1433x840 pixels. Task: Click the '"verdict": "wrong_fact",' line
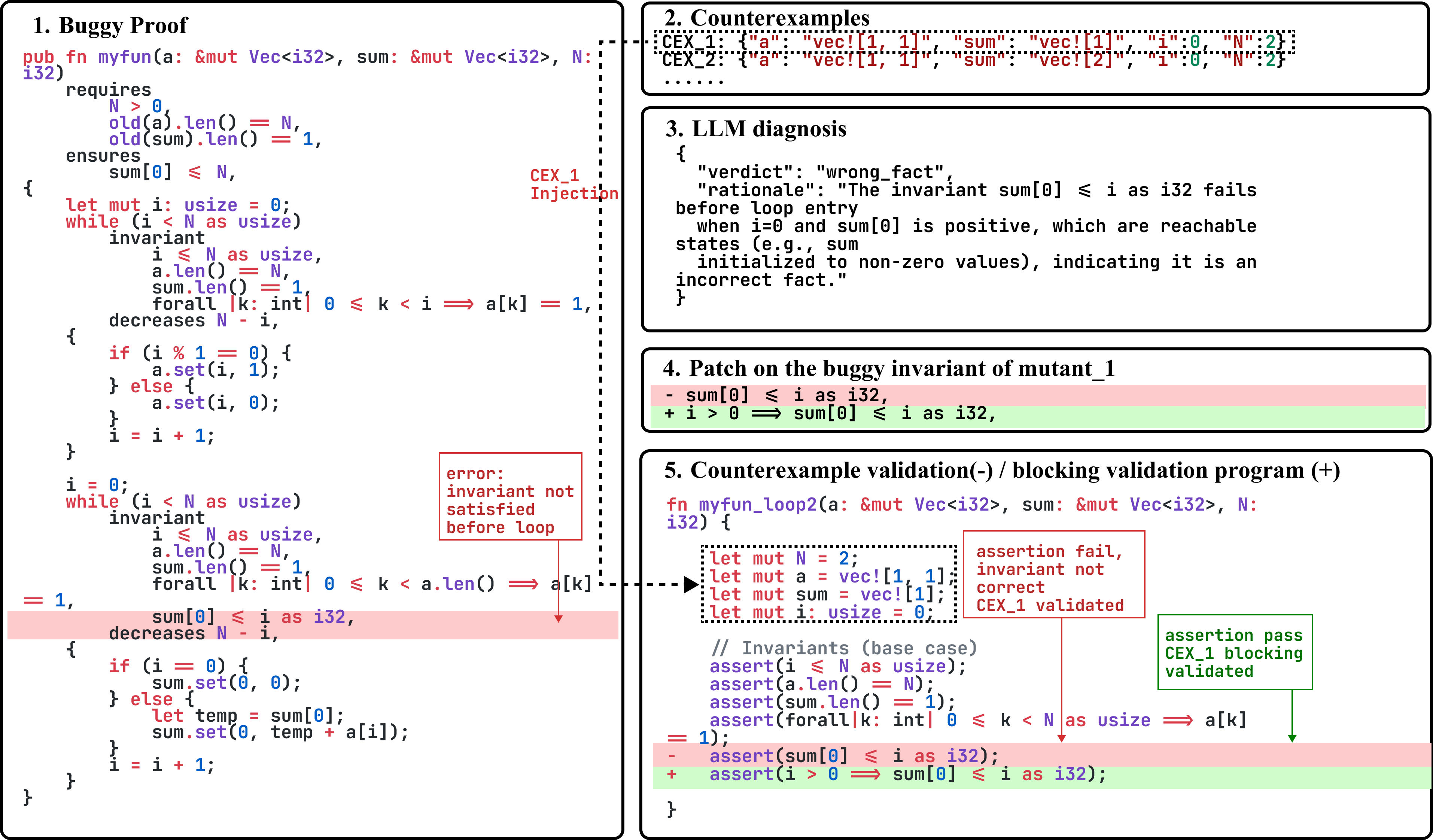tap(825, 172)
